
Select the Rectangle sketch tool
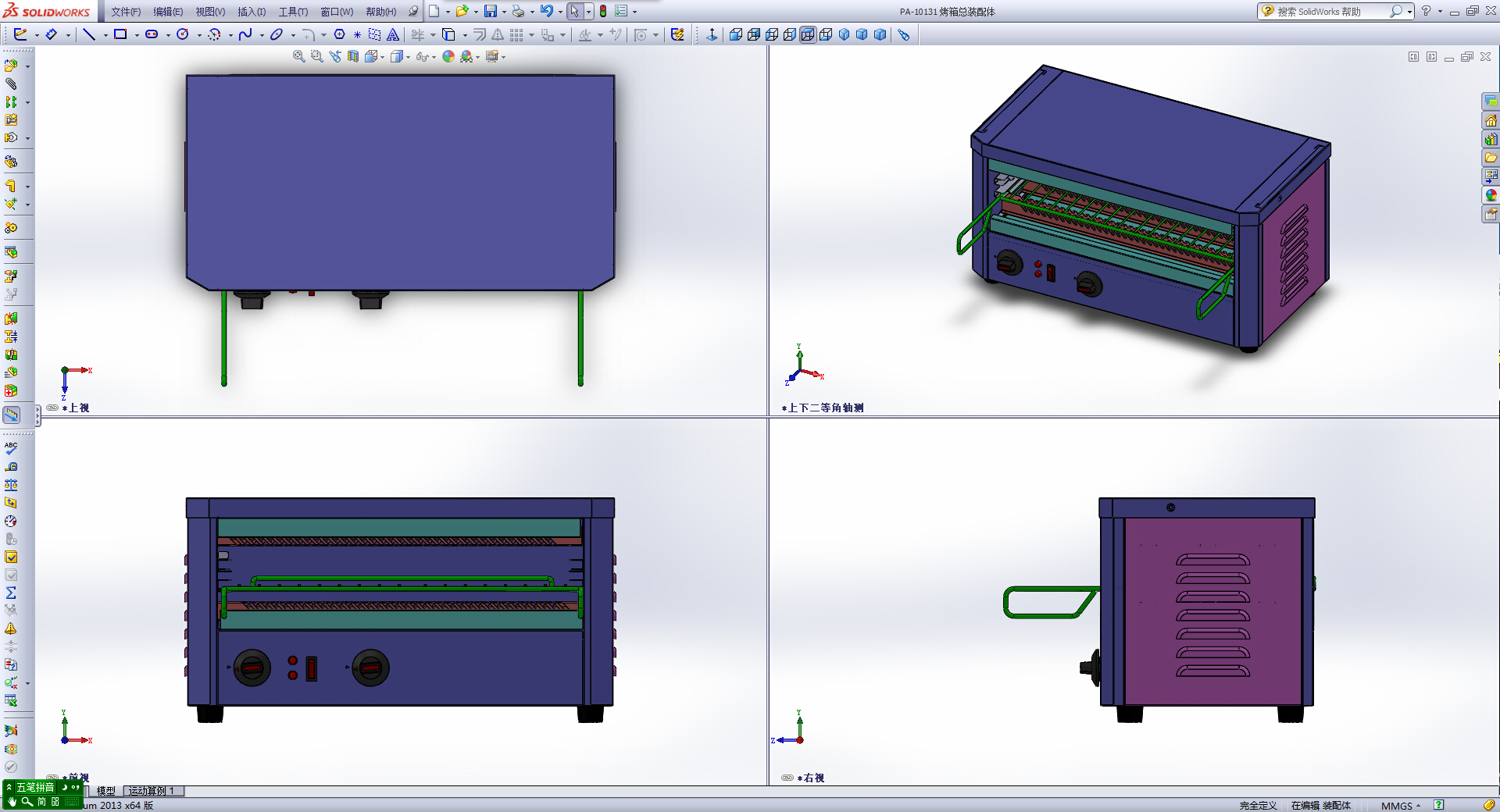click(120, 34)
